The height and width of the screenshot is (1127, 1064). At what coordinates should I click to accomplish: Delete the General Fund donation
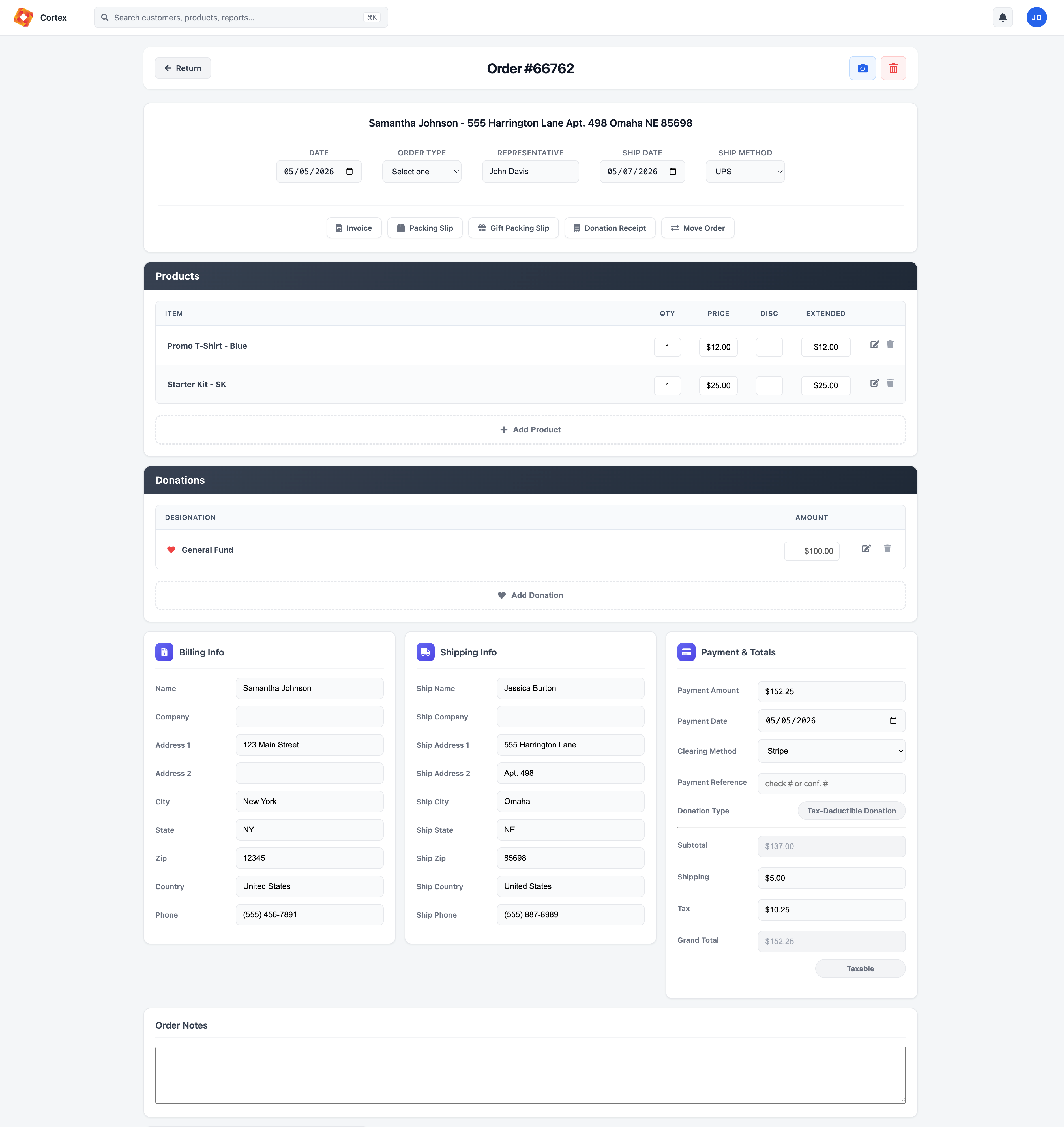click(x=887, y=549)
